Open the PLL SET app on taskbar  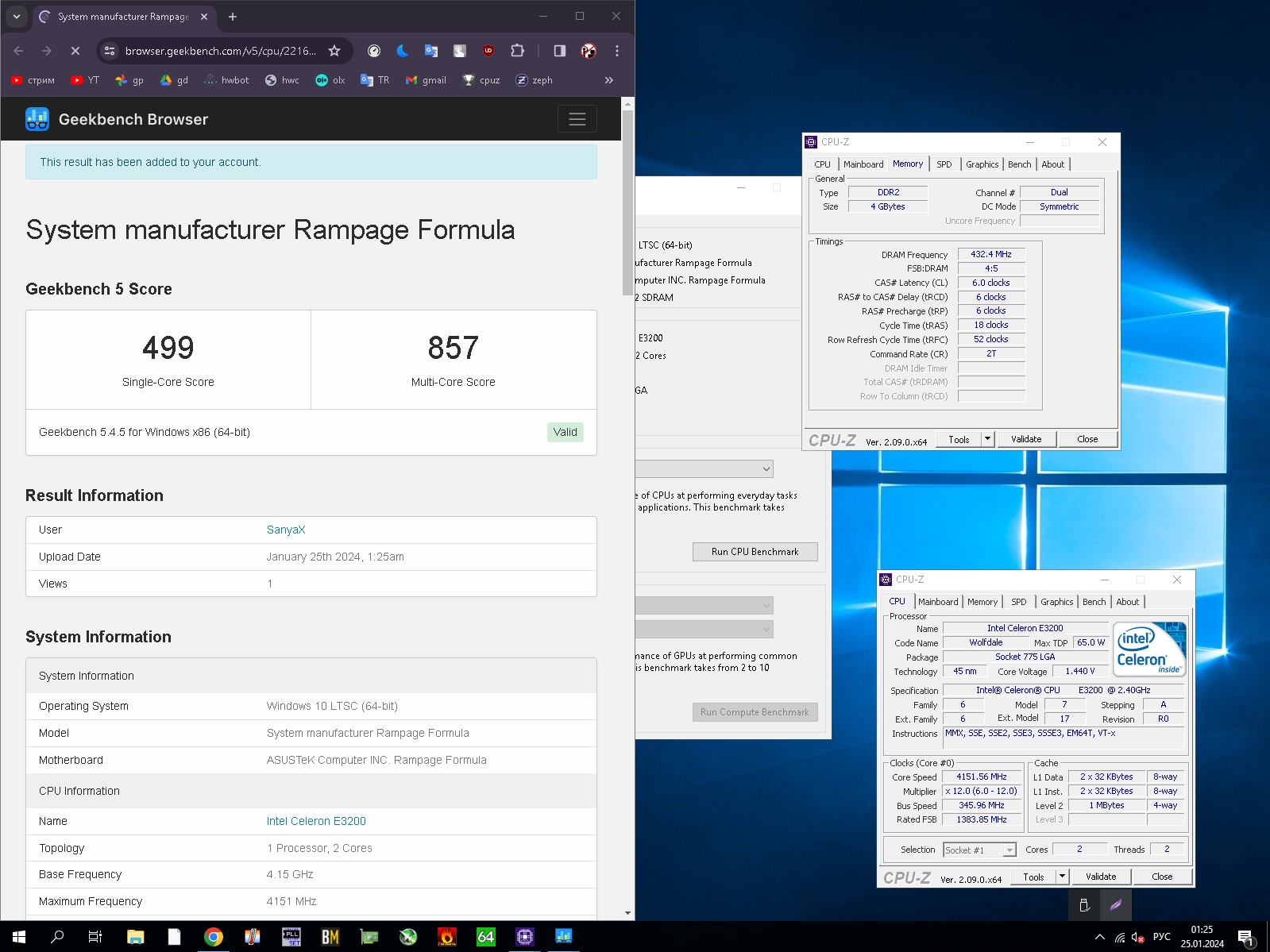click(x=291, y=937)
